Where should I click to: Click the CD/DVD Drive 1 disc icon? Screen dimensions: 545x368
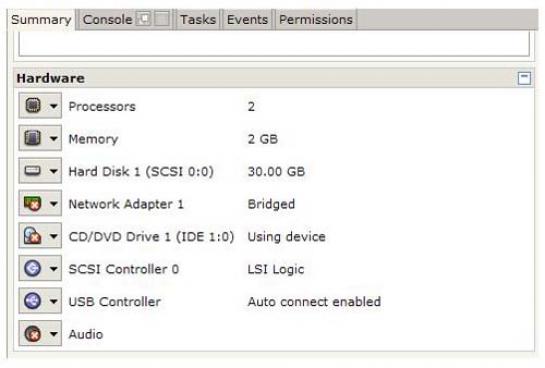click(33, 236)
